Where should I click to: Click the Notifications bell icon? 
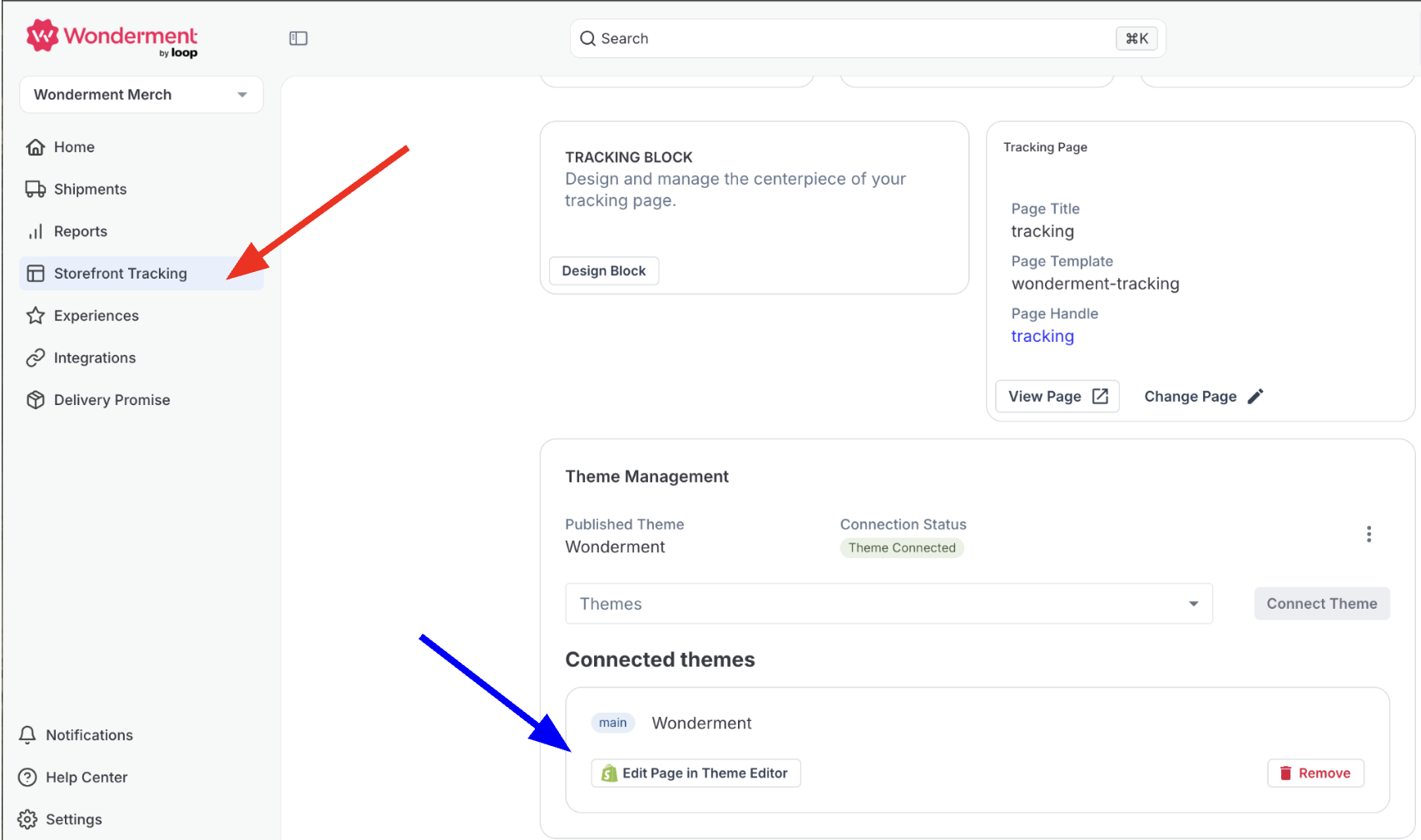27,735
